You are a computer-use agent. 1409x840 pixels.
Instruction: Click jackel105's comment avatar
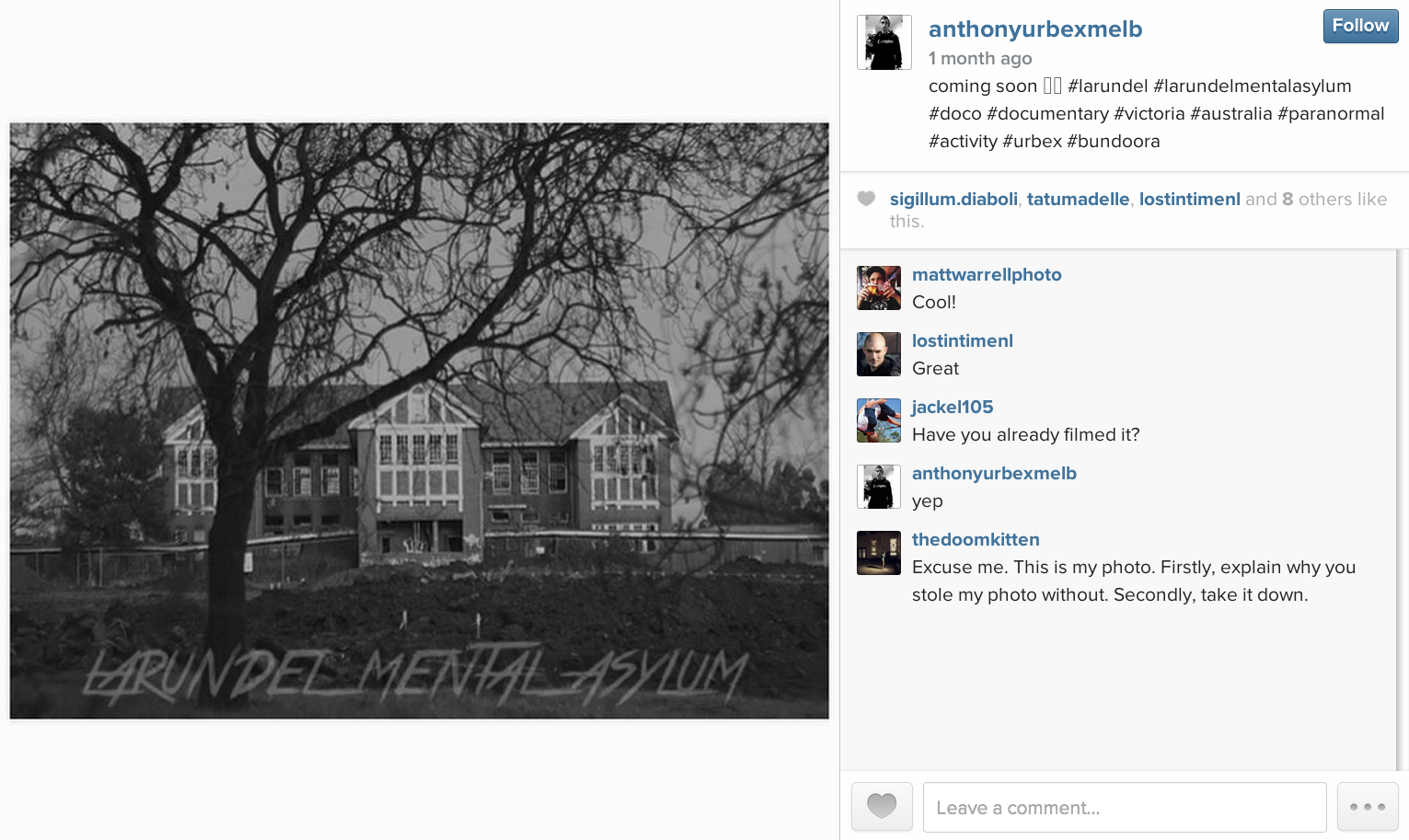(879, 420)
